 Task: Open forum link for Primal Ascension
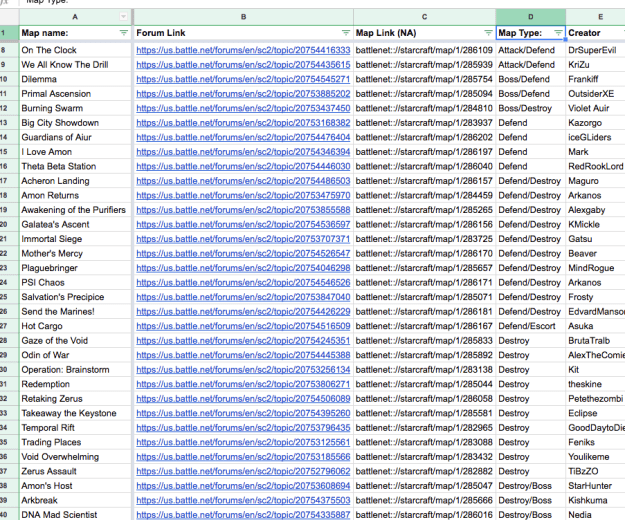(x=243, y=94)
